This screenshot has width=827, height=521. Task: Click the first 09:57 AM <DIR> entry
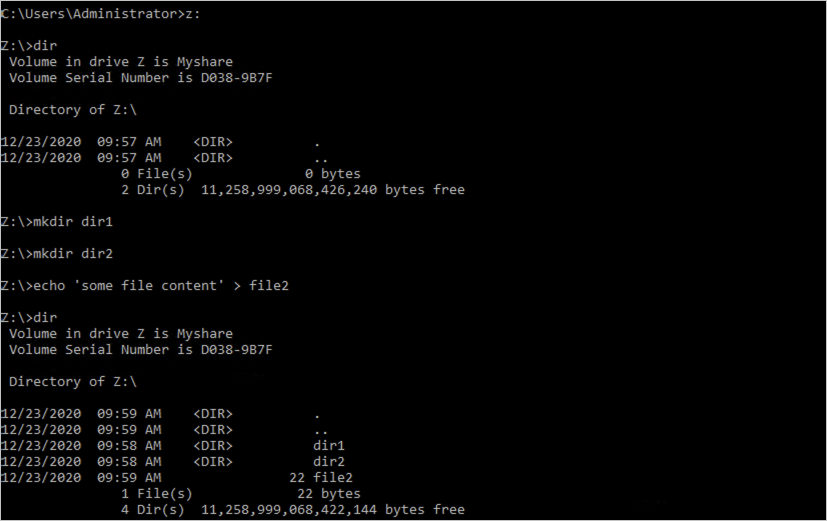click(160, 142)
